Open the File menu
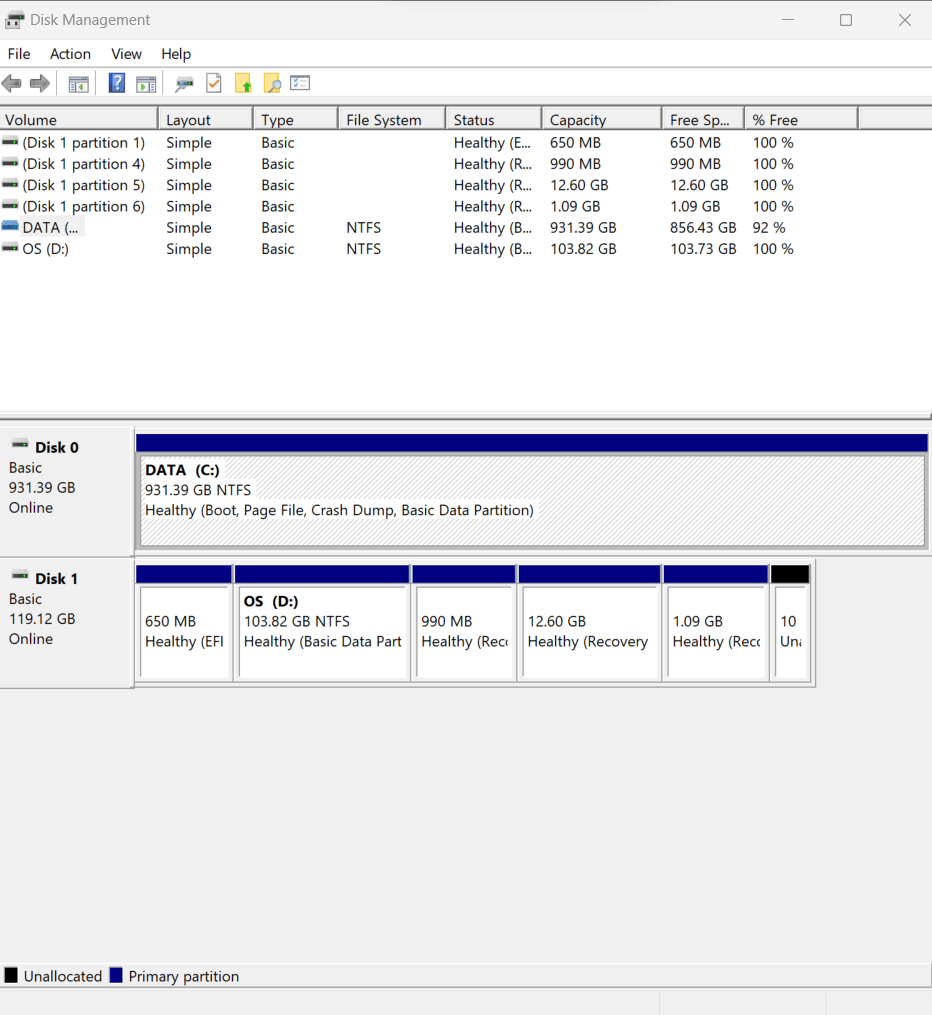 coord(18,54)
